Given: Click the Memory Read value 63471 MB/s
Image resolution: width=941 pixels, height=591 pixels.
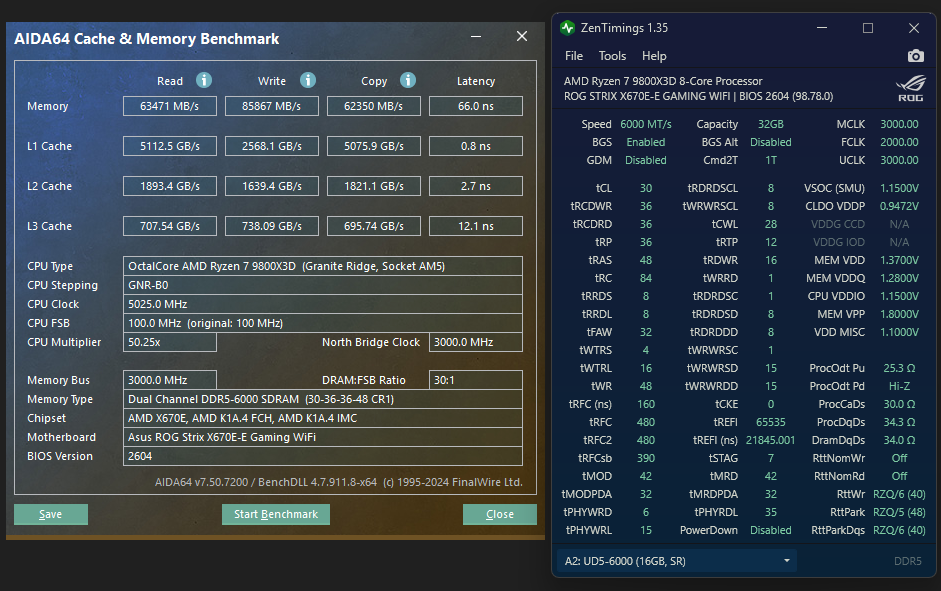Looking at the screenshot, I should [170, 106].
